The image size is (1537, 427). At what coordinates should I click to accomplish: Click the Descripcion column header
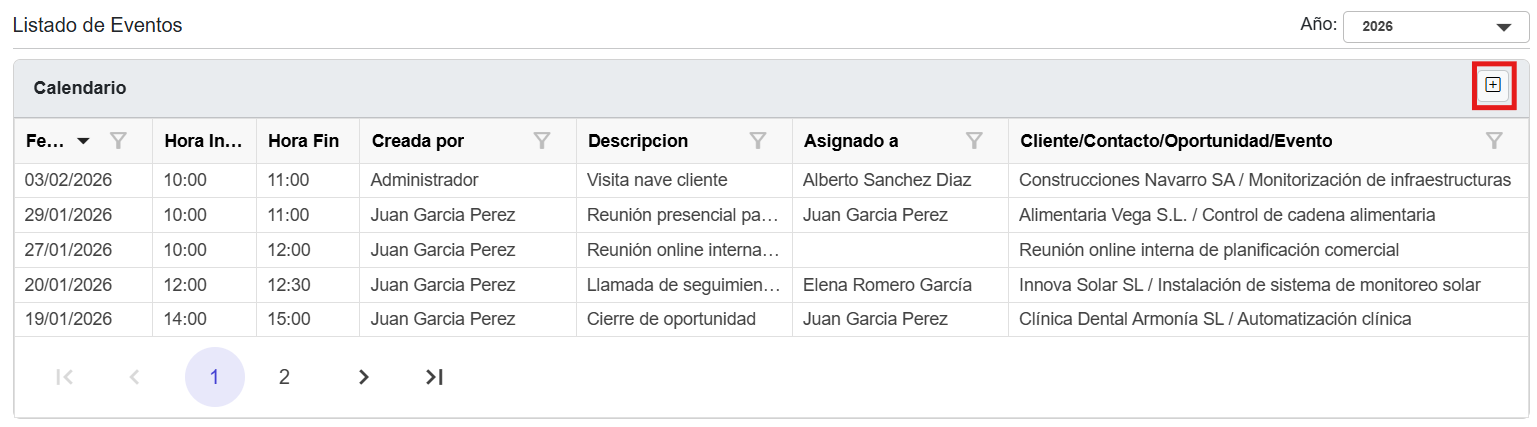[x=638, y=141]
